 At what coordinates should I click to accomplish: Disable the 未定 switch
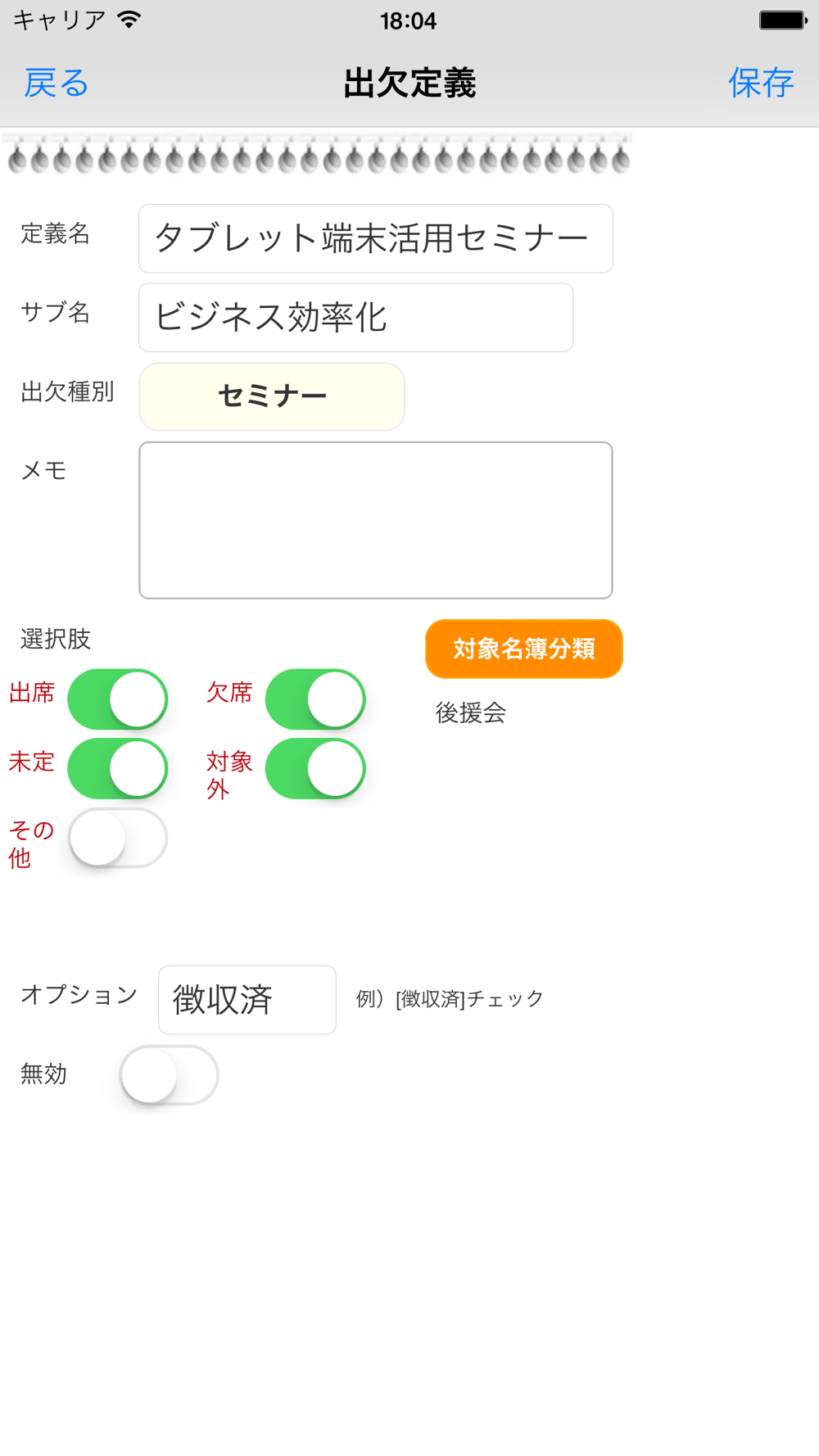(x=118, y=768)
